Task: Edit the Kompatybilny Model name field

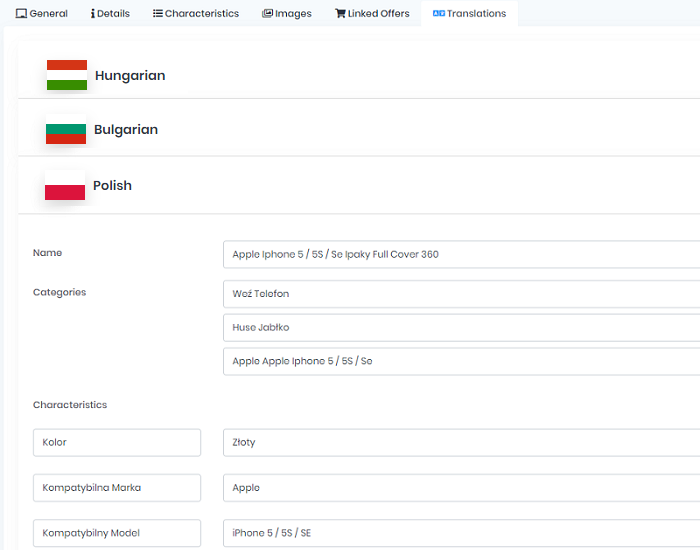Action: (117, 533)
